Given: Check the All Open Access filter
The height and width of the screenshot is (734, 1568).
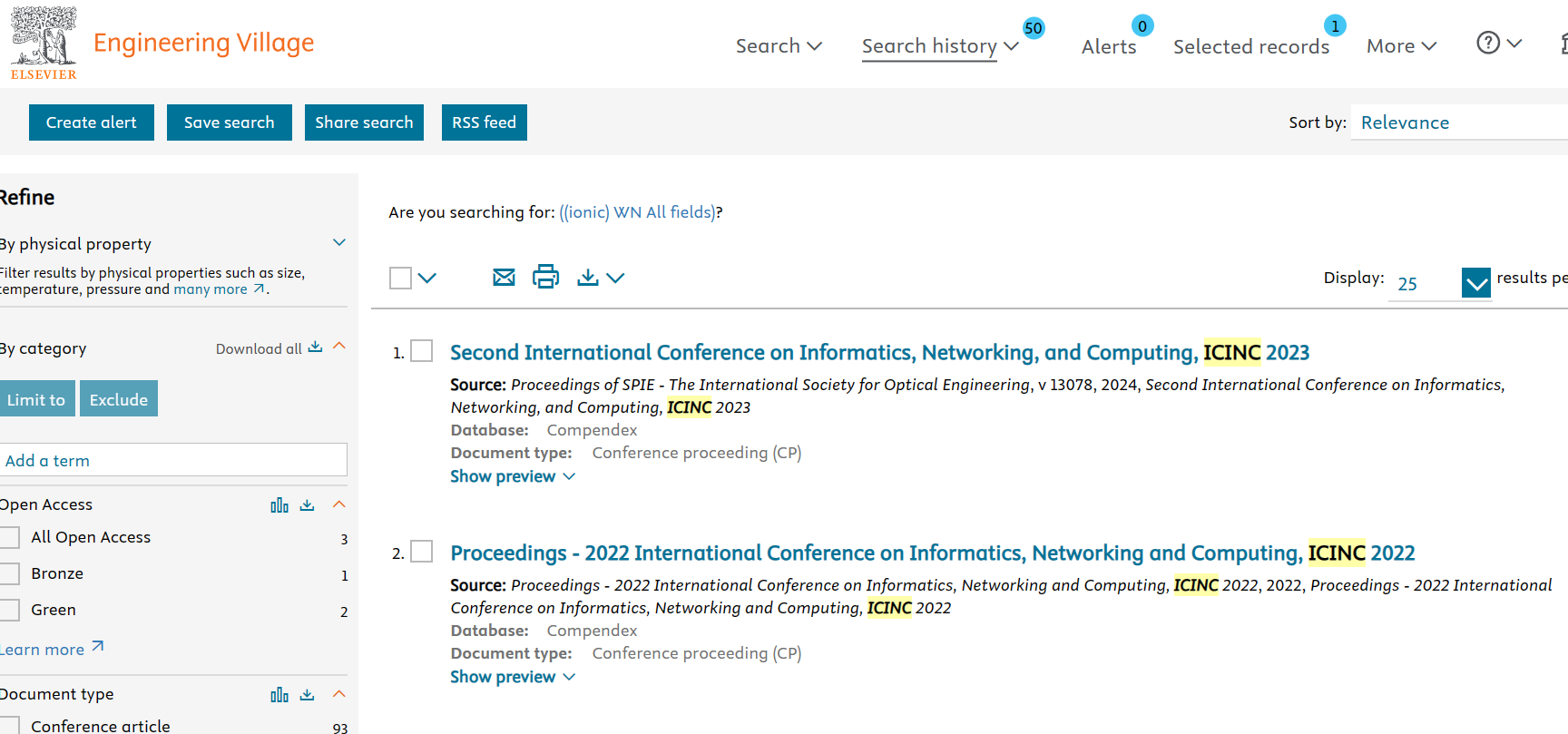Looking at the screenshot, I should point(9,537).
